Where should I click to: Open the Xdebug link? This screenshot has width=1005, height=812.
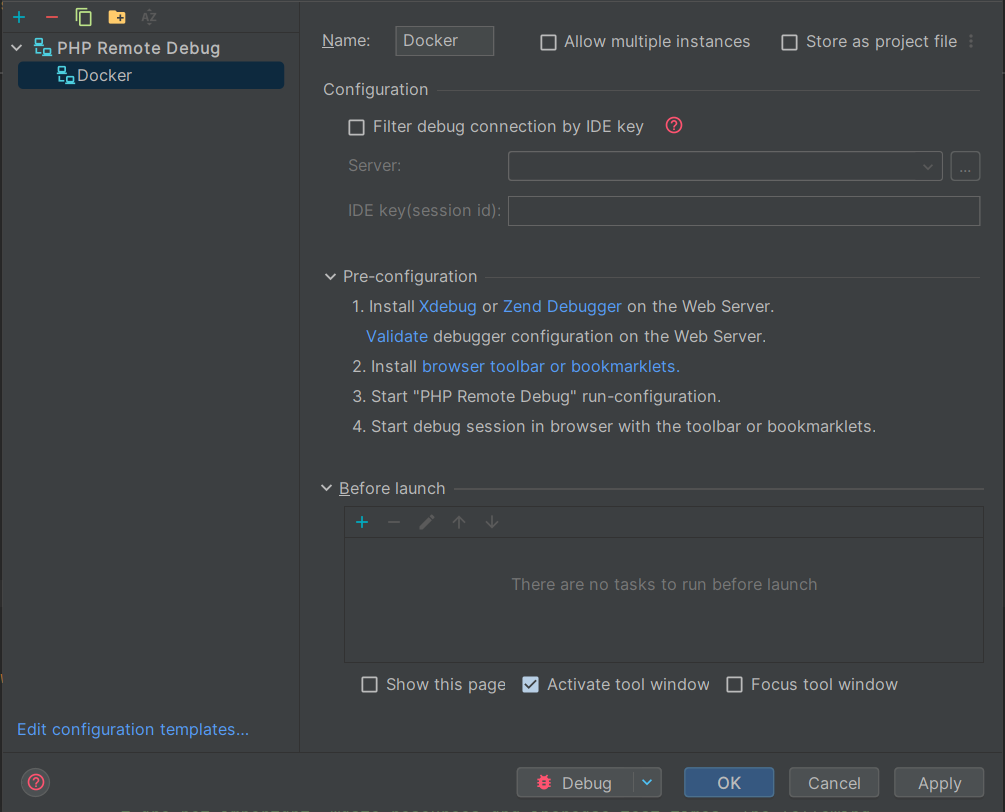click(x=447, y=306)
